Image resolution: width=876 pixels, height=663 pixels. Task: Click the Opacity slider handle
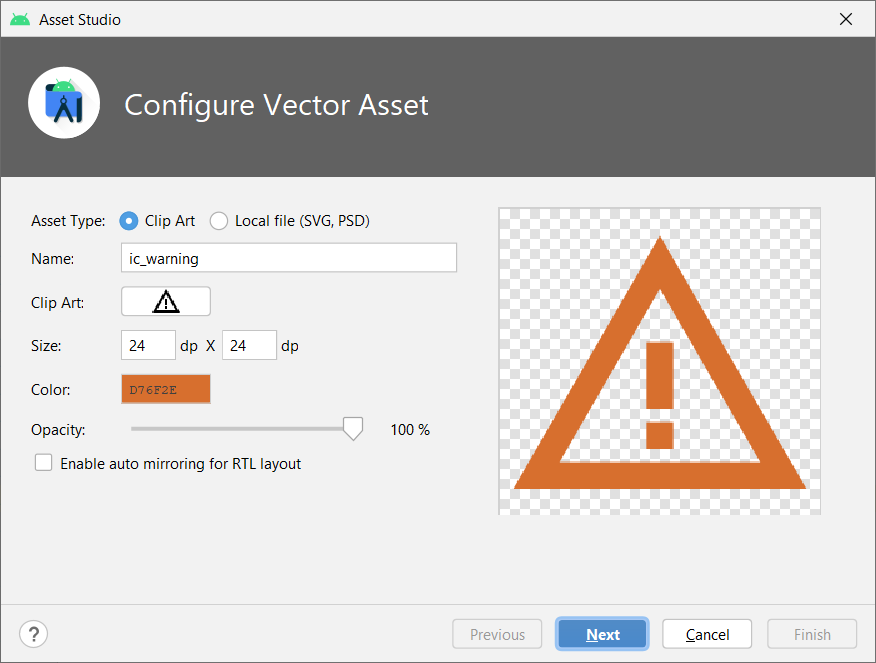point(353,428)
